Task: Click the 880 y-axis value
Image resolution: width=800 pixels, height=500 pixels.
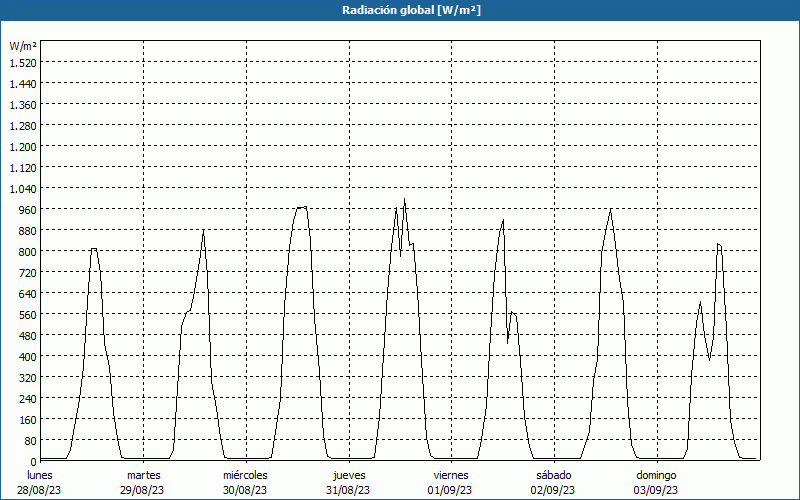Action: pos(28,231)
